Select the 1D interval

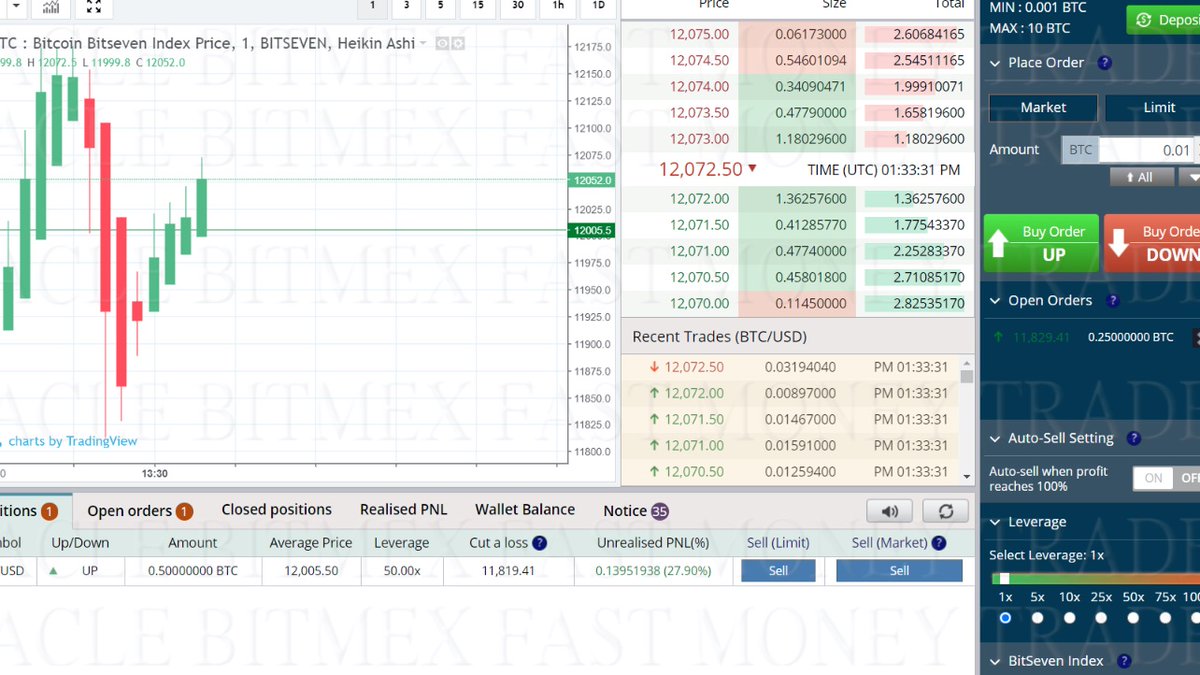pos(598,6)
